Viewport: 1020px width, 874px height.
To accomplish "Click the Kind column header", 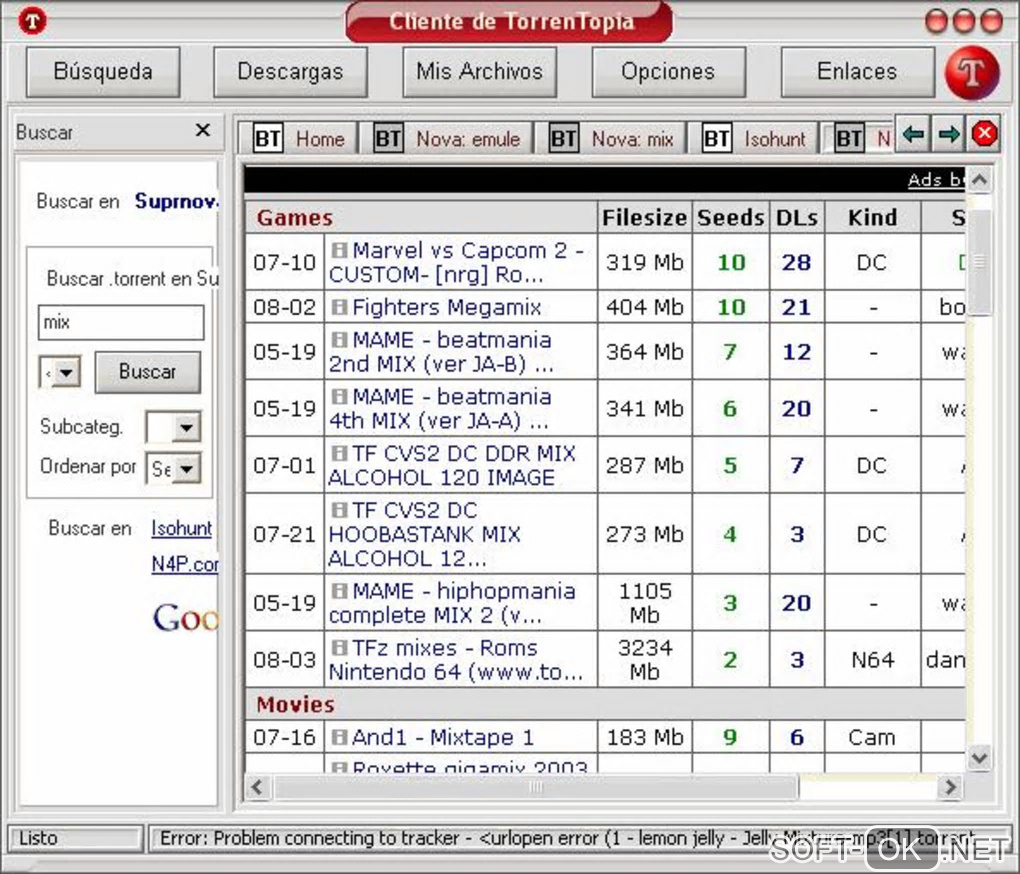I will tap(872, 217).
